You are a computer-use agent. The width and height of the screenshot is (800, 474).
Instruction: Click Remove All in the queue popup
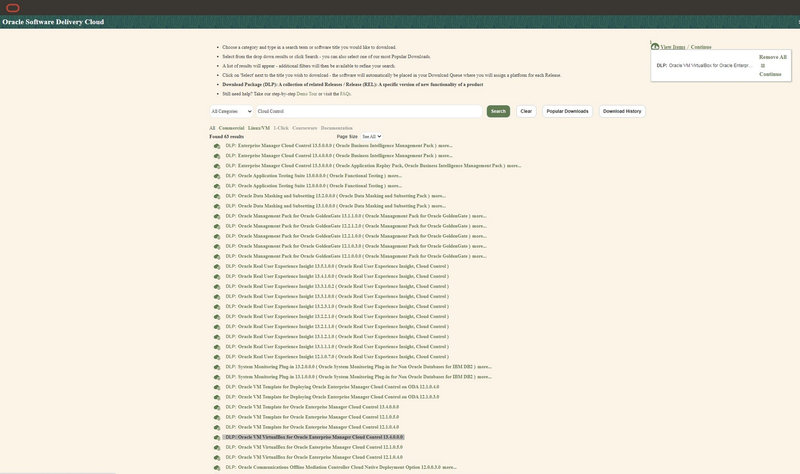coord(773,57)
